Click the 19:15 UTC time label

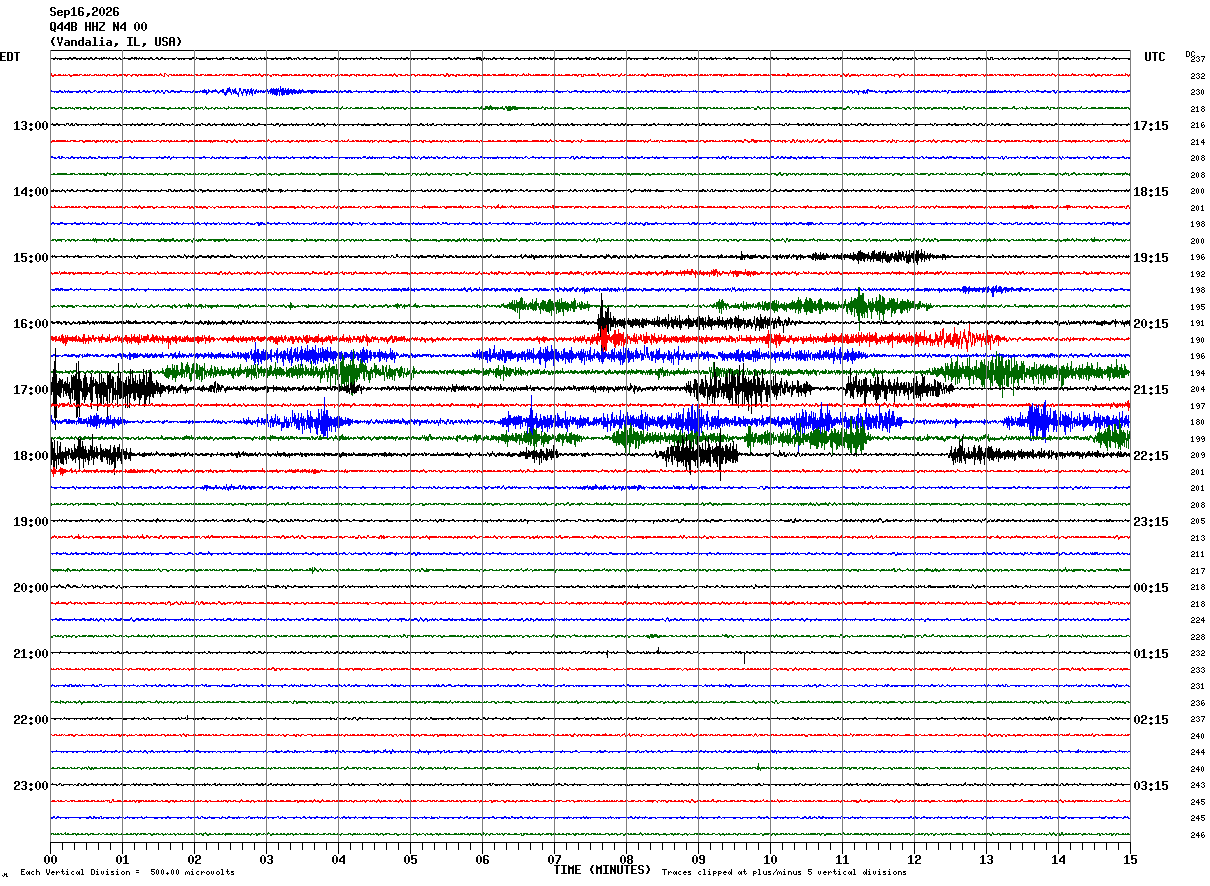[x=1151, y=258]
